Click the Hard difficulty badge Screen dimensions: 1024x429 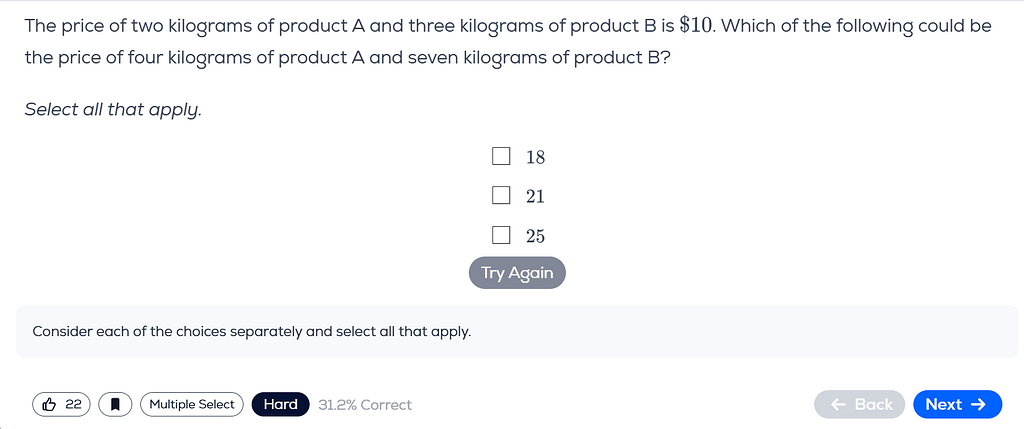click(x=280, y=404)
